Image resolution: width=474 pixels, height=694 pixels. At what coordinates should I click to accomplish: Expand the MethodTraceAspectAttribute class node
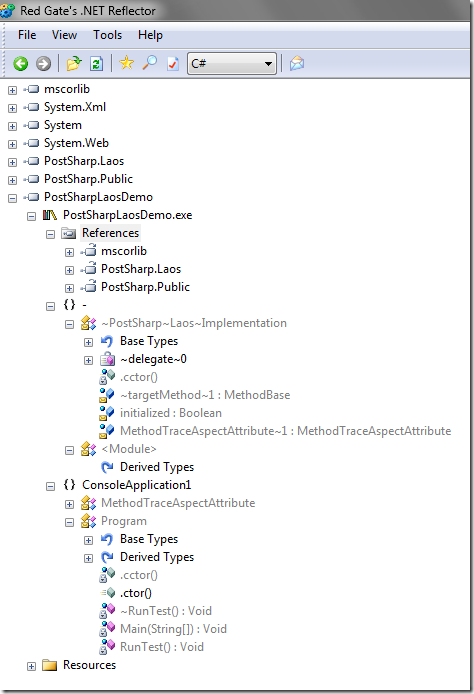coord(69,504)
